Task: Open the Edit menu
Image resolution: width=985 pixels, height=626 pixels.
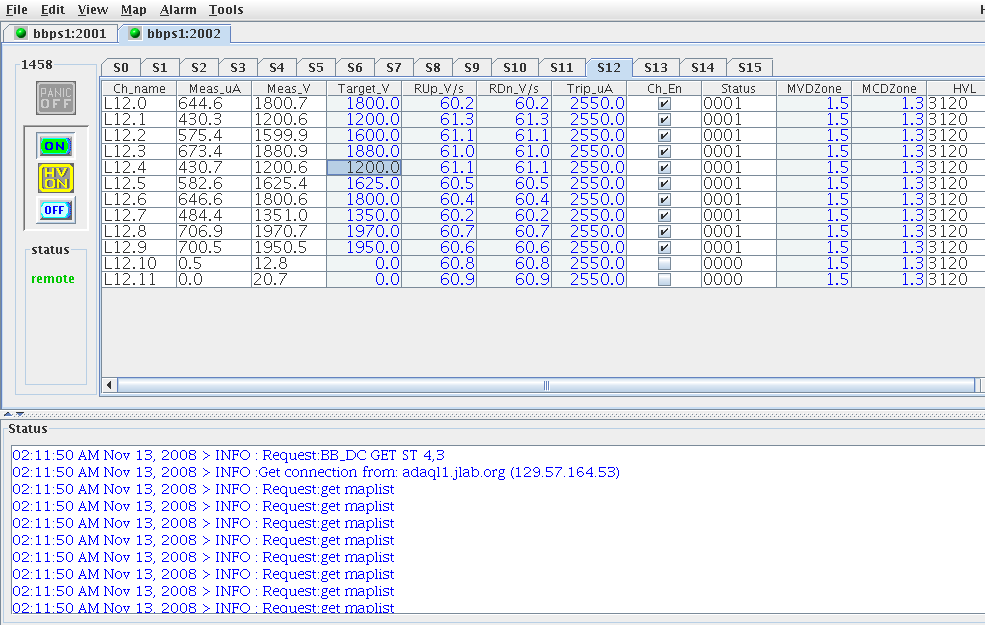Action: pyautogui.click(x=53, y=9)
